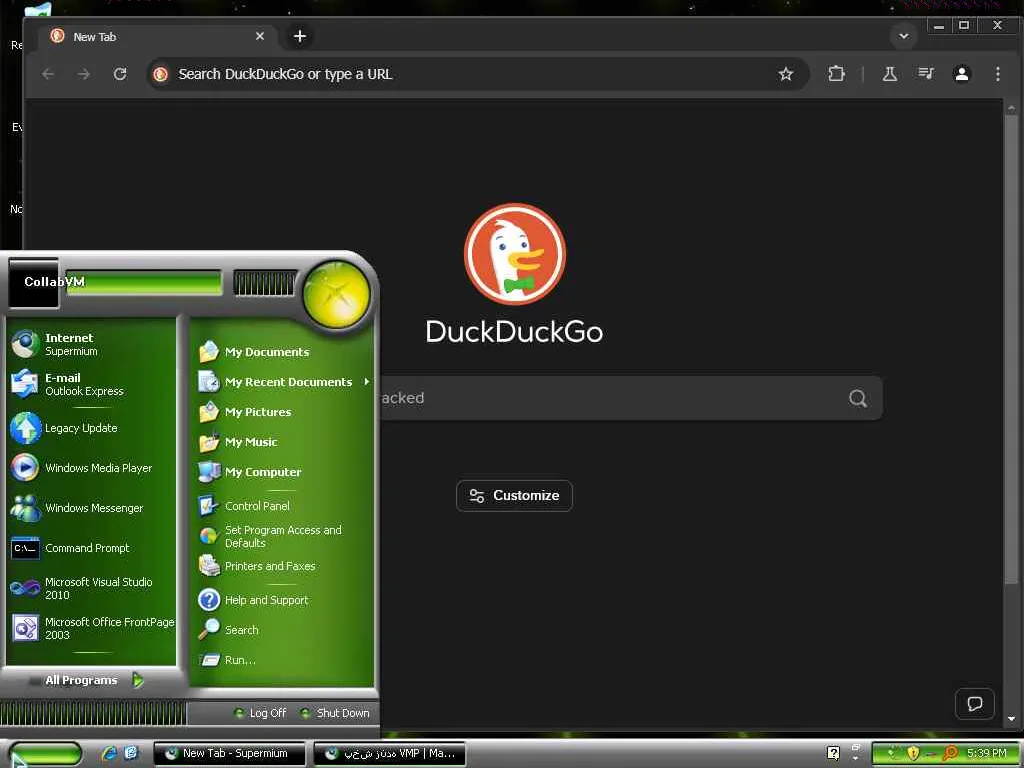This screenshot has width=1024, height=768.
Task: Click Shut Down button
Action: click(x=335, y=713)
